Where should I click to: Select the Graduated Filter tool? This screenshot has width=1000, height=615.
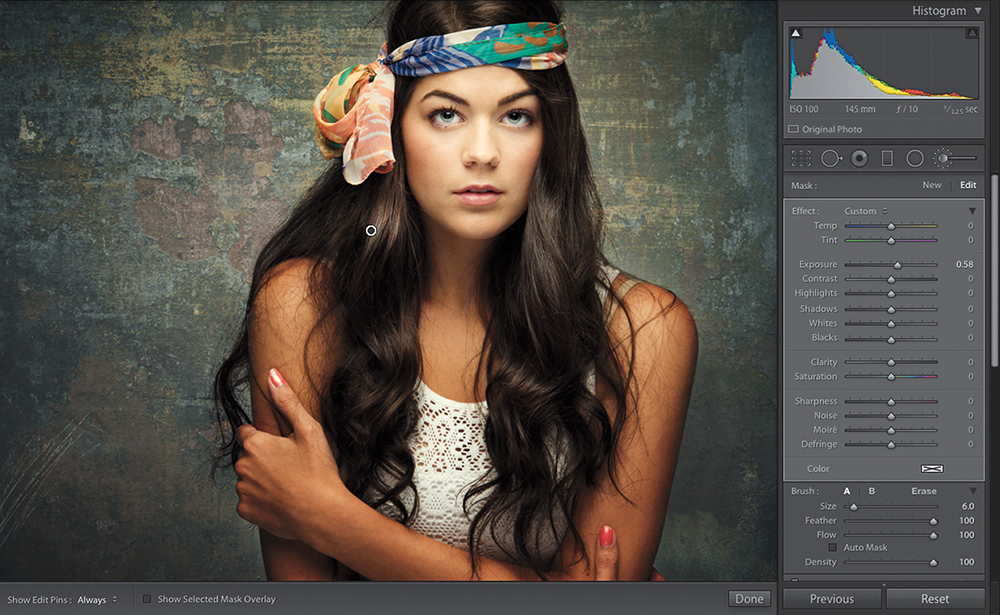point(886,158)
